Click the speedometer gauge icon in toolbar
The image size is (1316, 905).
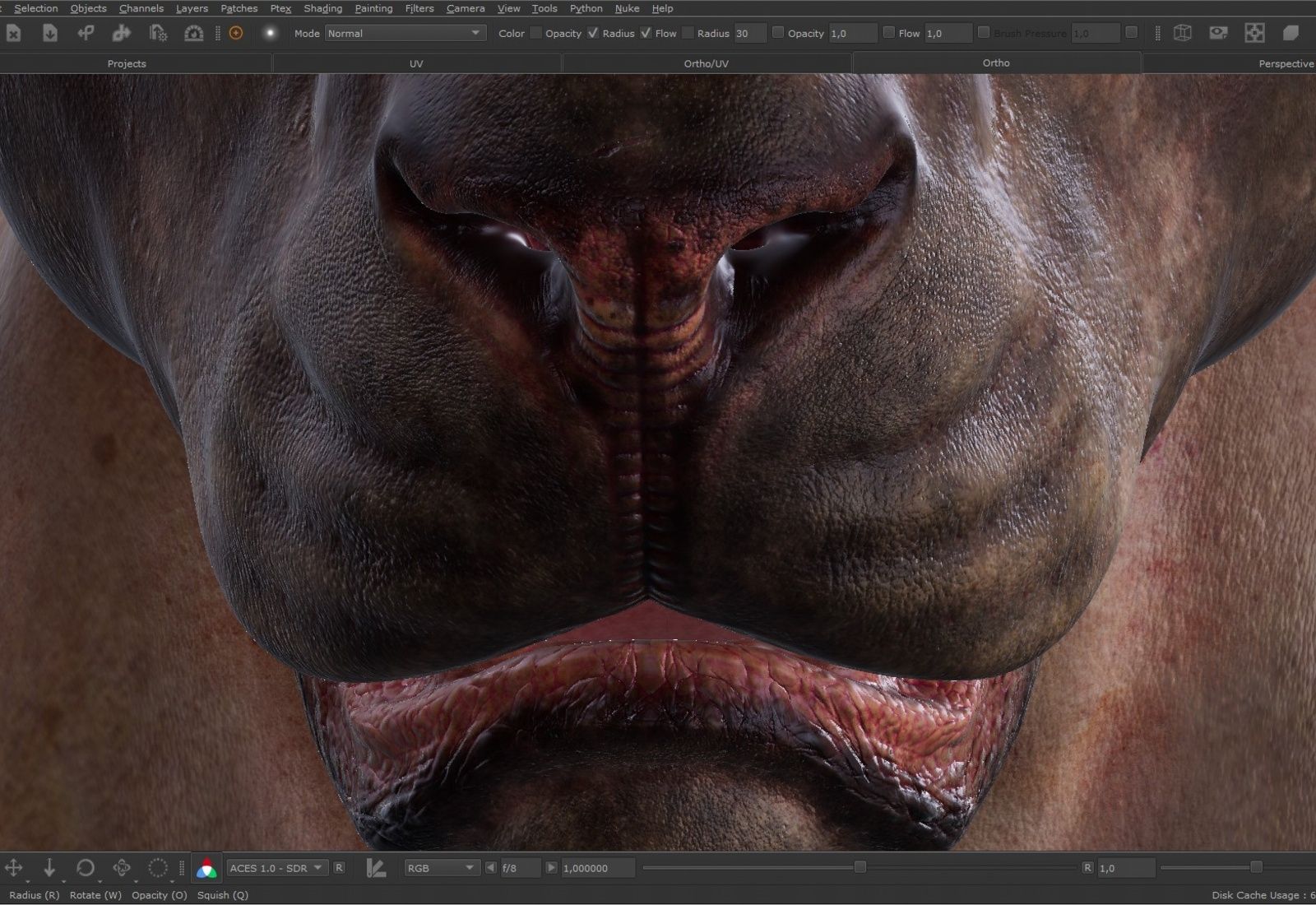[193, 33]
